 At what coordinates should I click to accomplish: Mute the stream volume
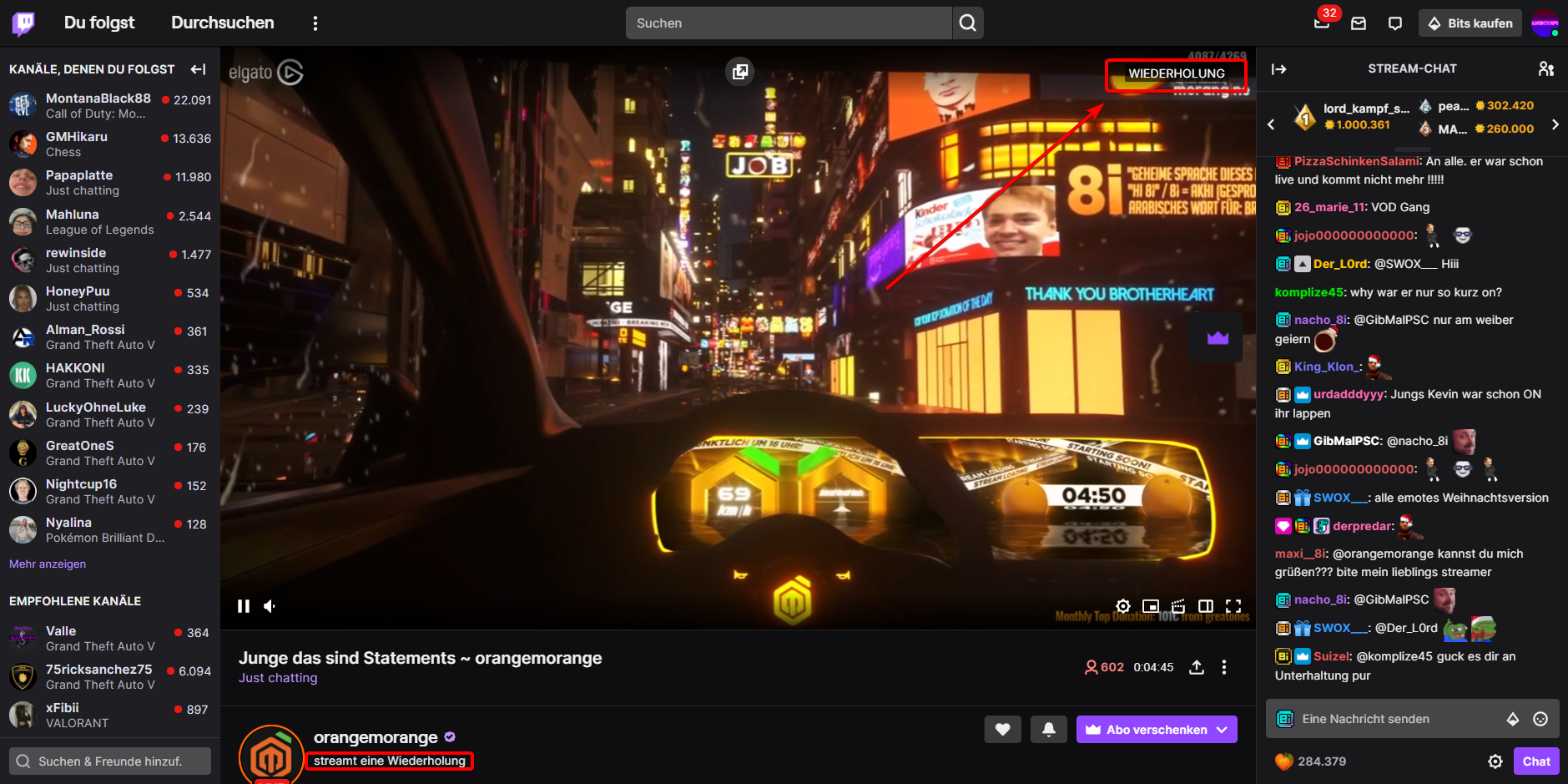(x=270, y=606)
